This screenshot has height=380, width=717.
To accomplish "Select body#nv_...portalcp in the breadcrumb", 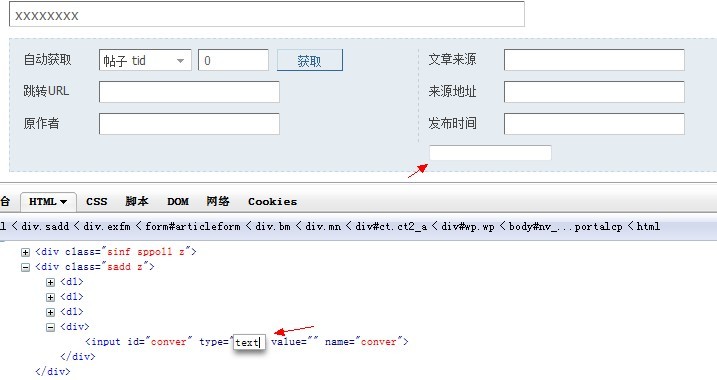I will 566,226.
